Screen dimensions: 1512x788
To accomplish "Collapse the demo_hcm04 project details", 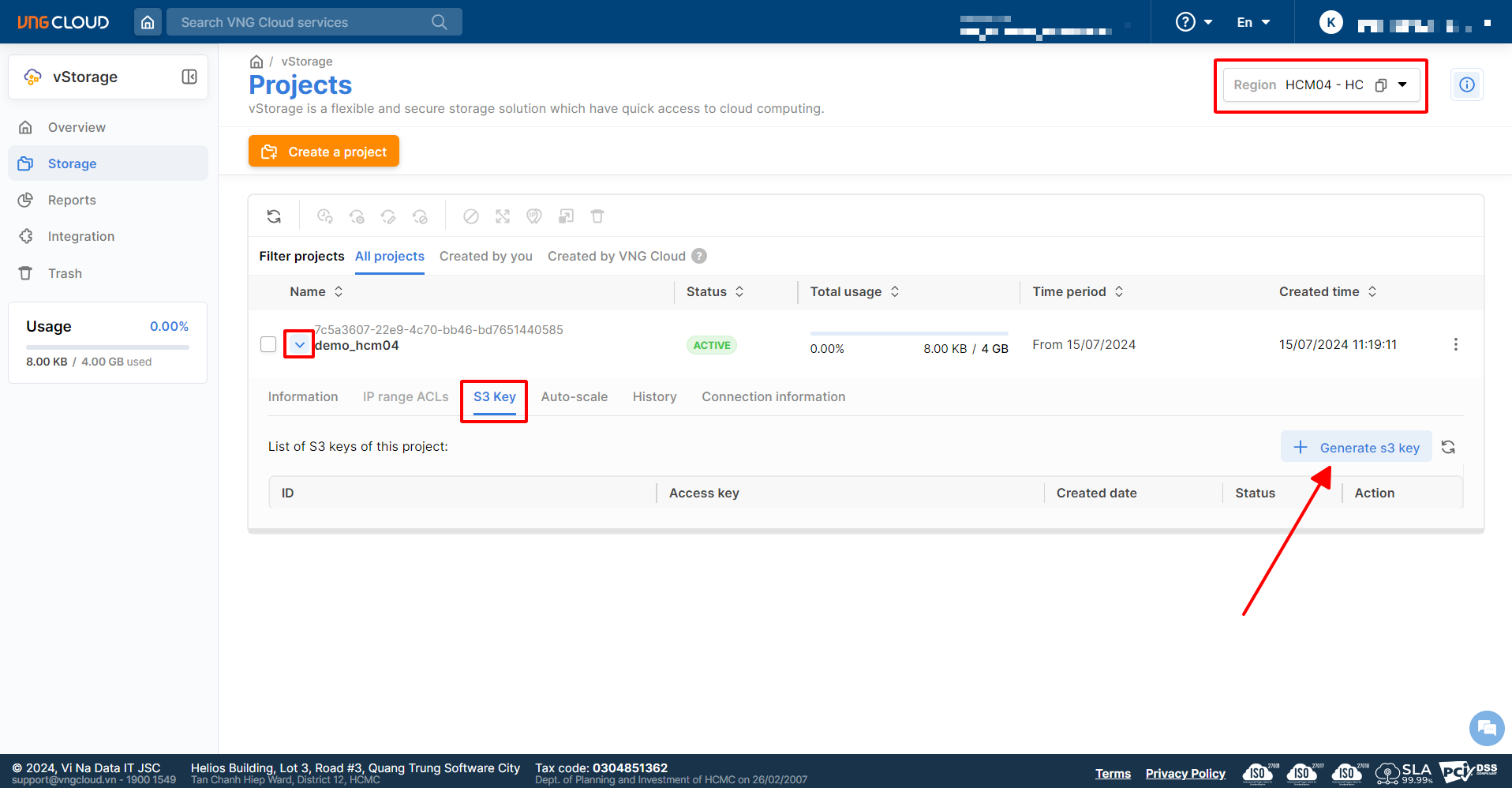I will click(299, 344).
